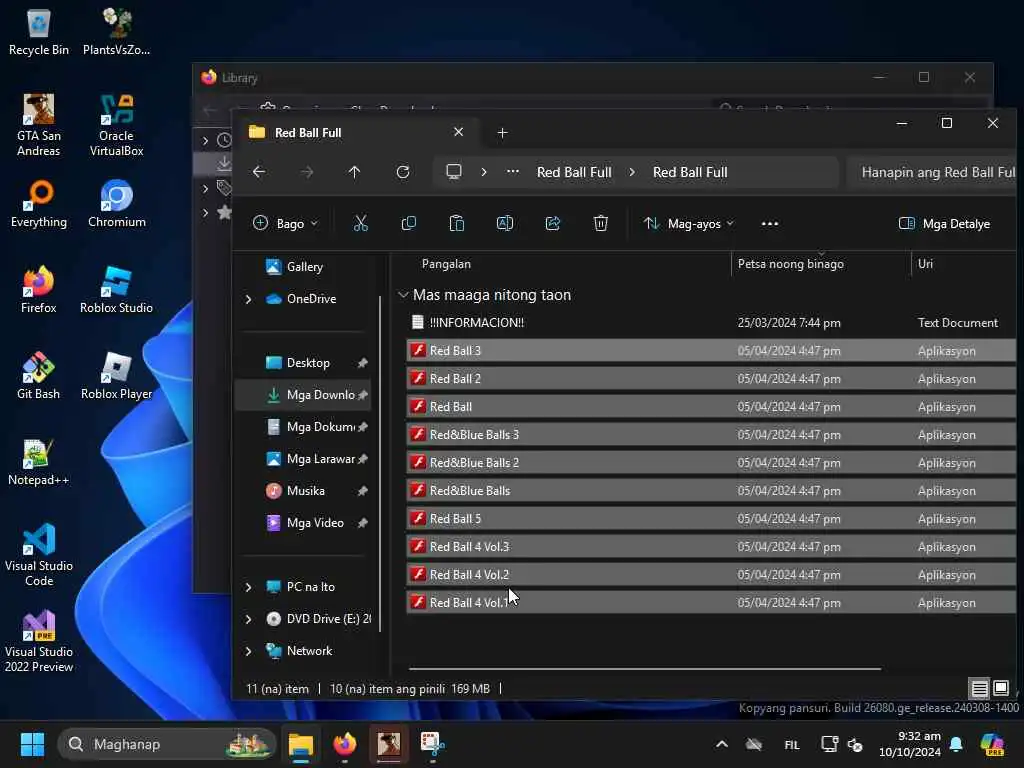Open the Mag-ayos sort dropdown

tap(688, 223)
